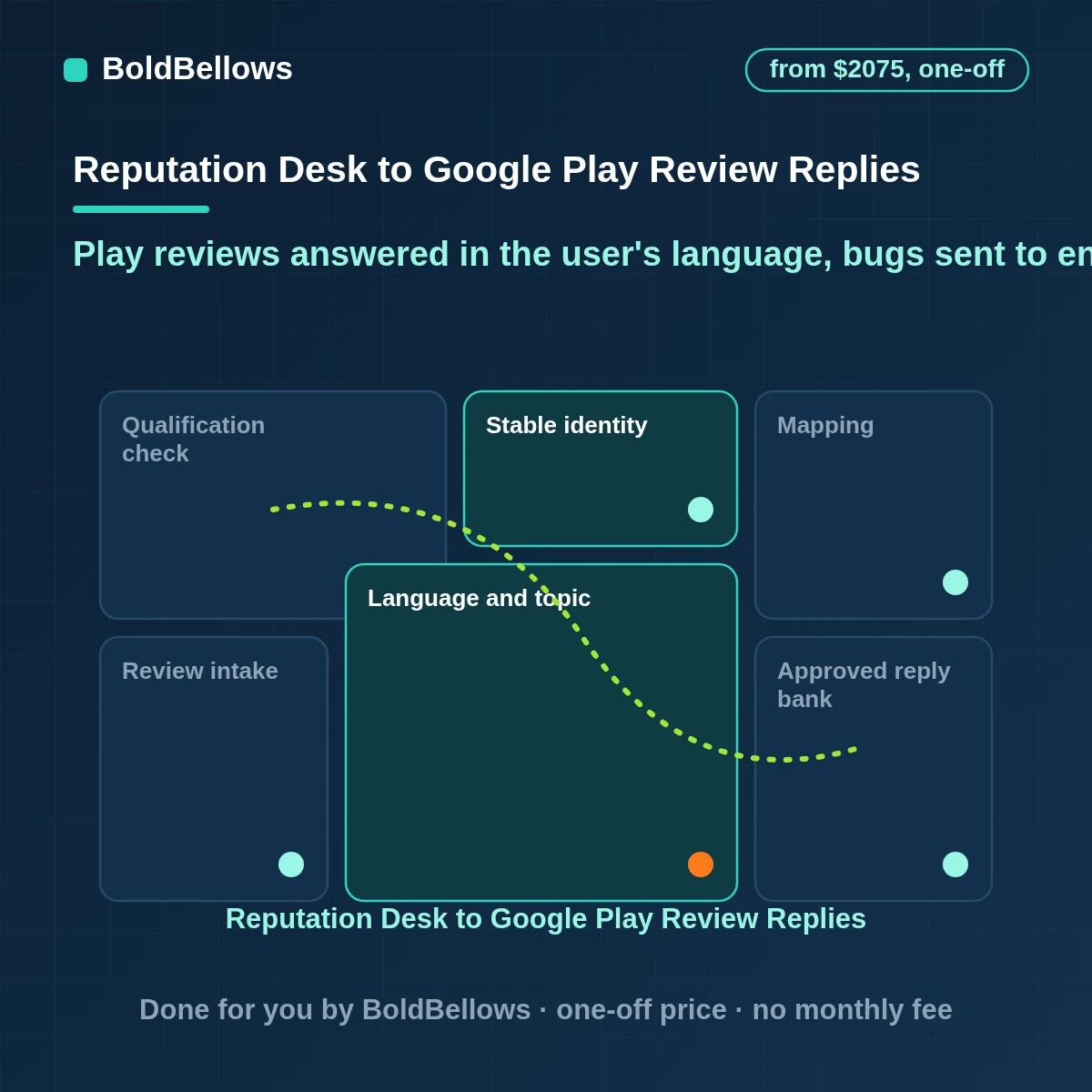
Task: Open the Mapping card
Action: pyautogui.click(x=874, y=505)
